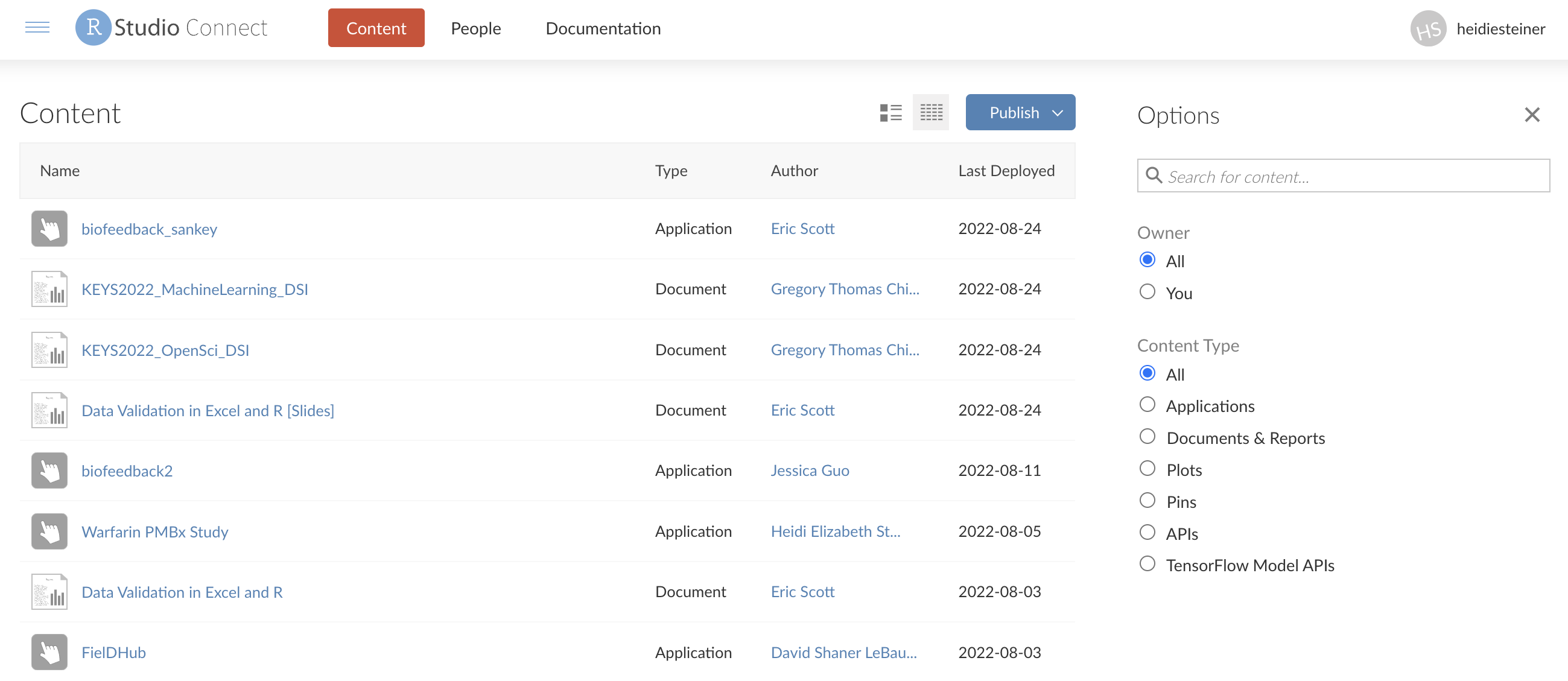Click the search magnifier in Options panel
This screenshot has height=681, width=1568.
click(x=1154, y=176)
